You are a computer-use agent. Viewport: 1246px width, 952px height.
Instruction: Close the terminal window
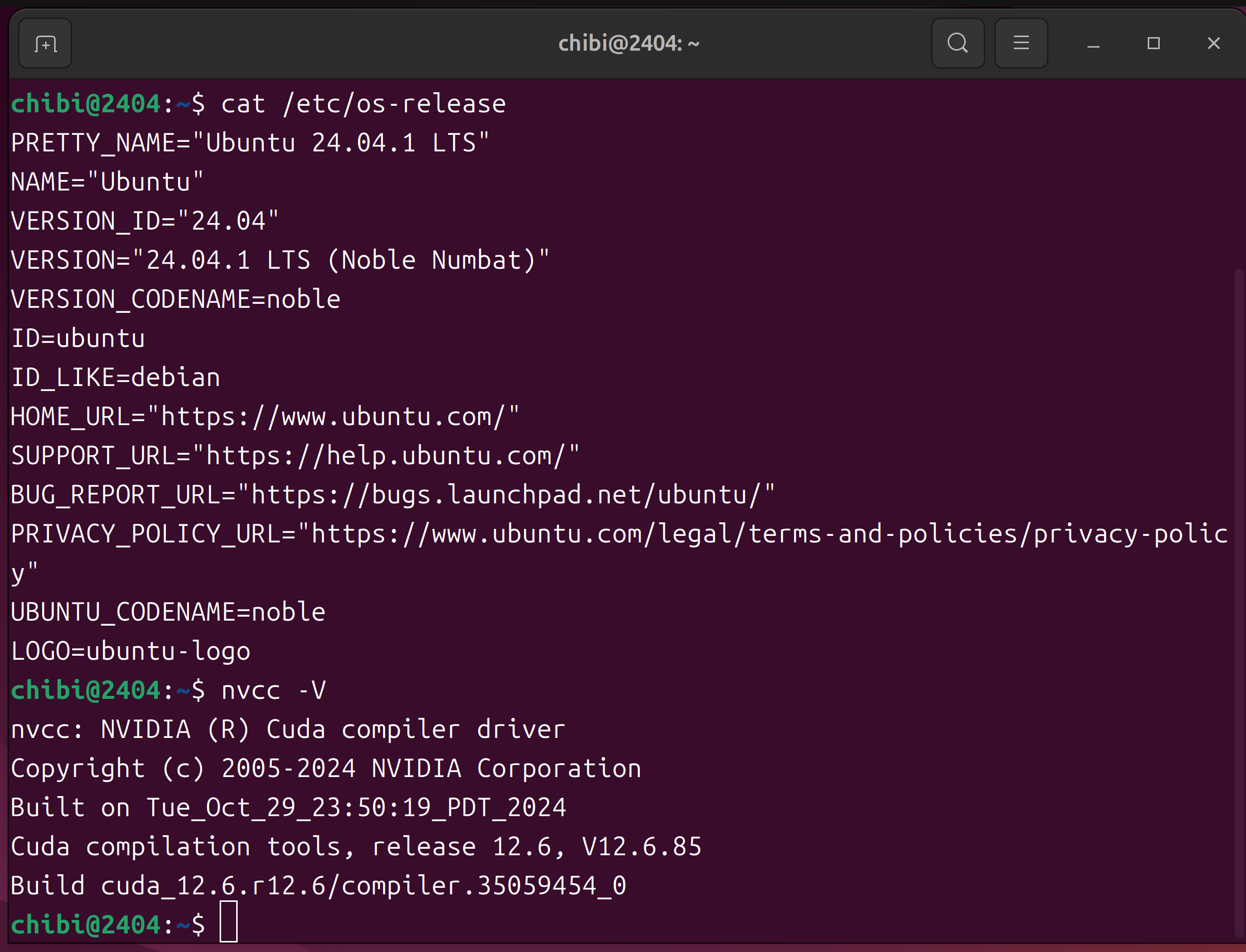[1213, 44]
